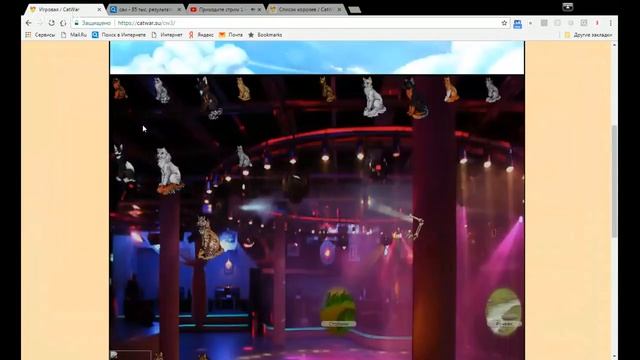Select the dark brown cat holding white flowers
The height and width of the screenshot is (360, 640).
pos(209,98)
